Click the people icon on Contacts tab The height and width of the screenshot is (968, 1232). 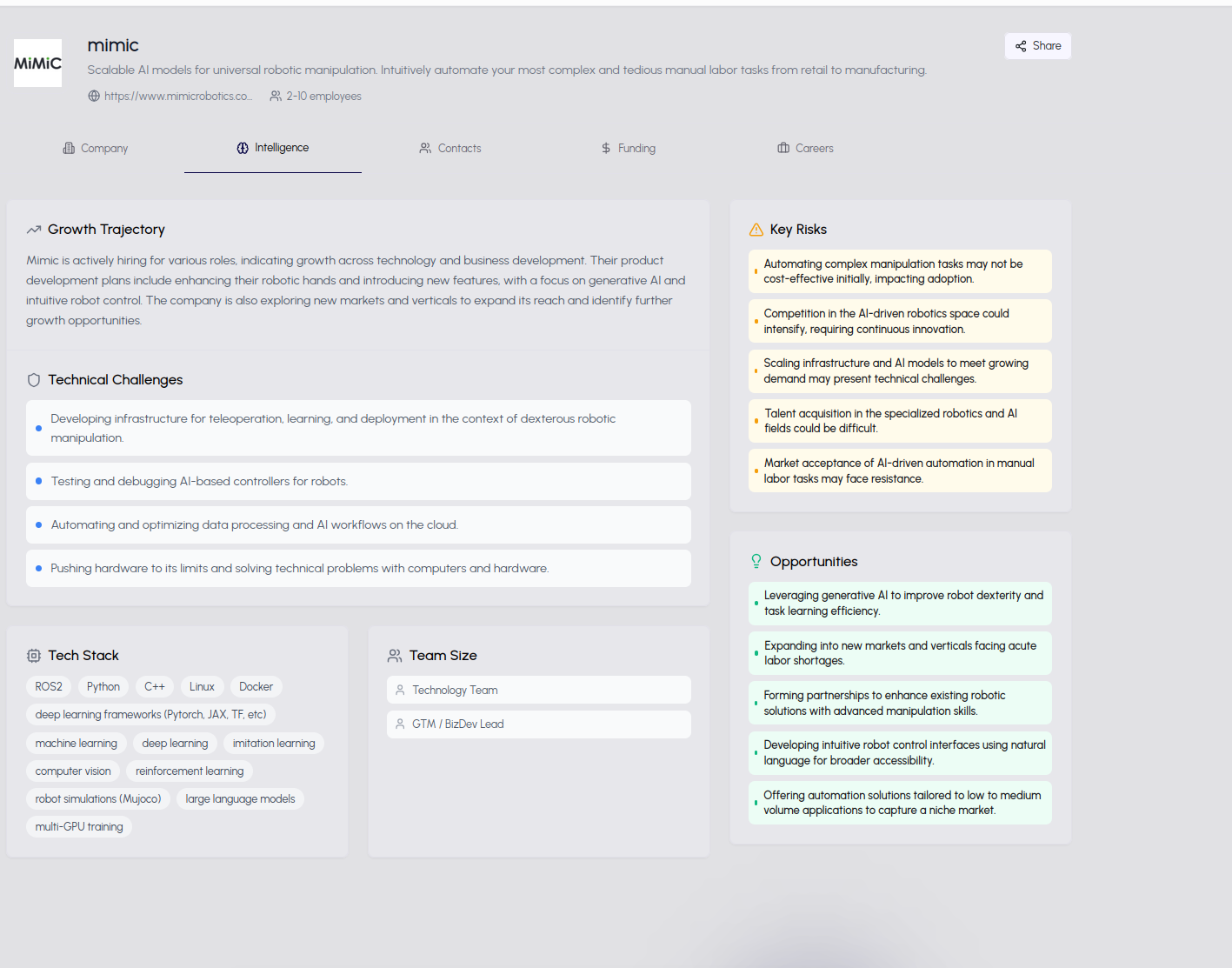425,149
